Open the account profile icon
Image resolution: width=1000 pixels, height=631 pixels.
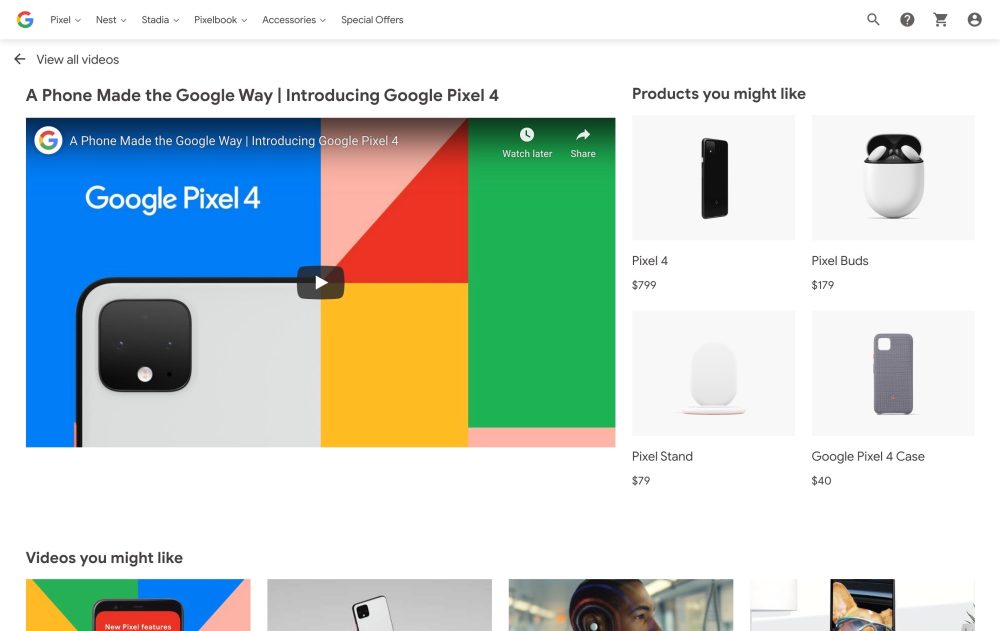[974, 20]
